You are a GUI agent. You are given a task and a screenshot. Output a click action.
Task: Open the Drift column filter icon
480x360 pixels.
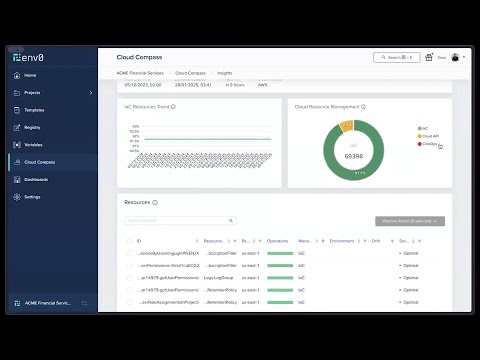coord(392,241)
